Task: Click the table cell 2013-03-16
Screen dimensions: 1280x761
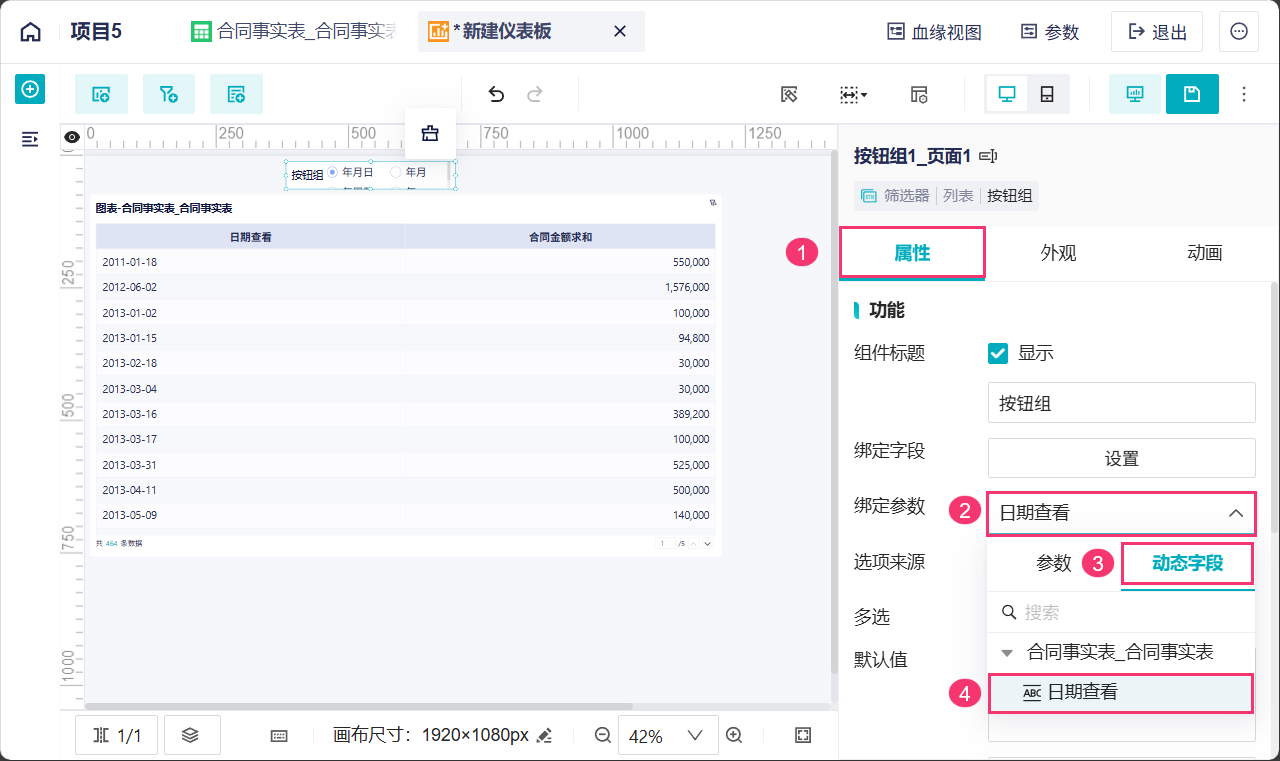Action: pos(129,413)
